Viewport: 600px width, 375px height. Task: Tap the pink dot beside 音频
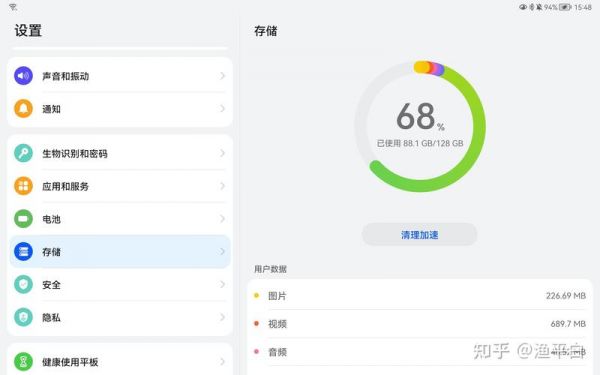click(256, 352)
